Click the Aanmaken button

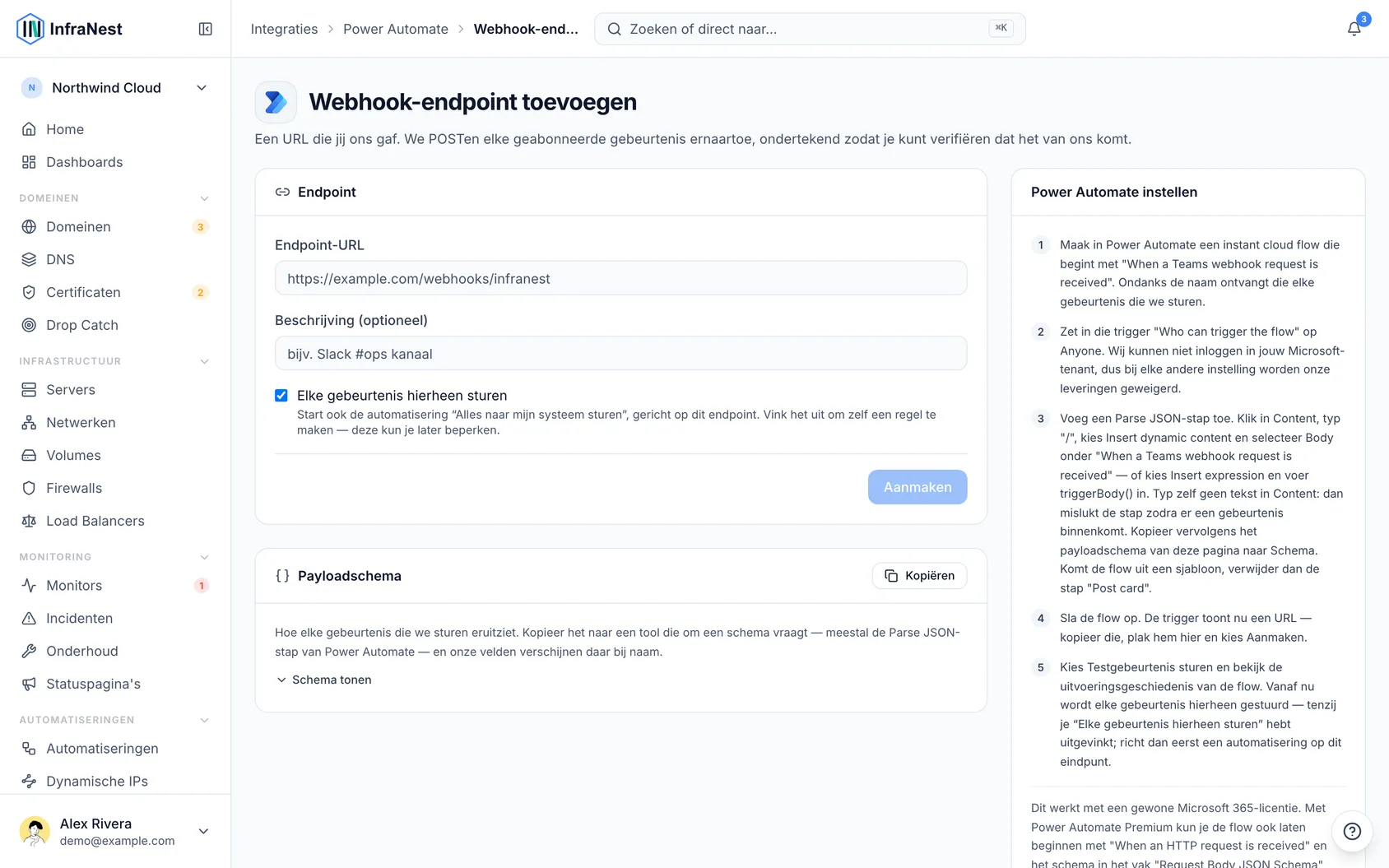[x=917, y=487]
